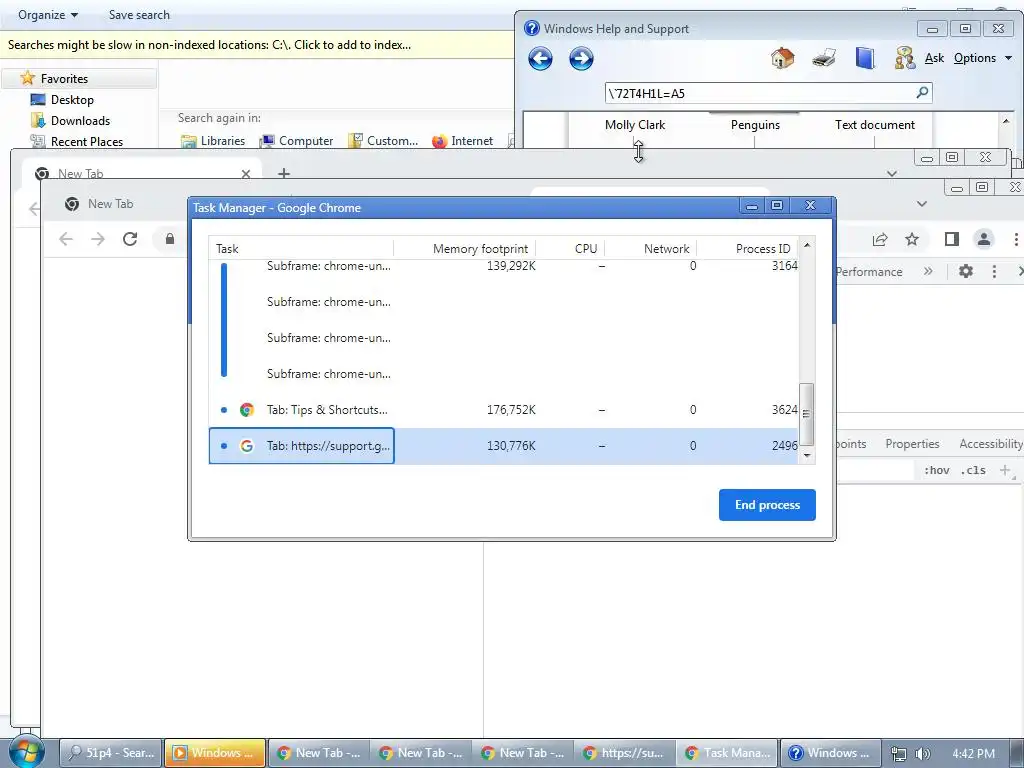Image resolution: width=1024 pixels, height=768 pixels.
Task: Open Favorites star in Explorer
Action: click(27, 78)
